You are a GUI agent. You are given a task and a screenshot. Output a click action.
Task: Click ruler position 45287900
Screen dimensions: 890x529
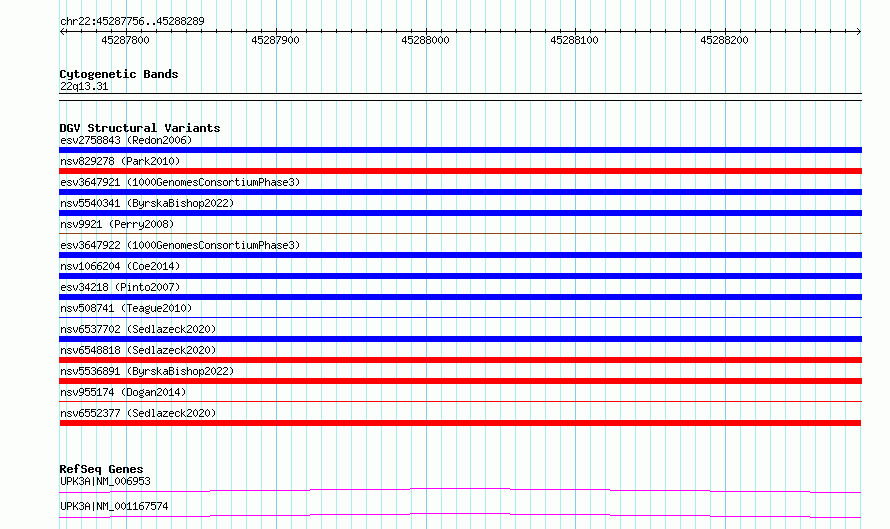point(275,40)
